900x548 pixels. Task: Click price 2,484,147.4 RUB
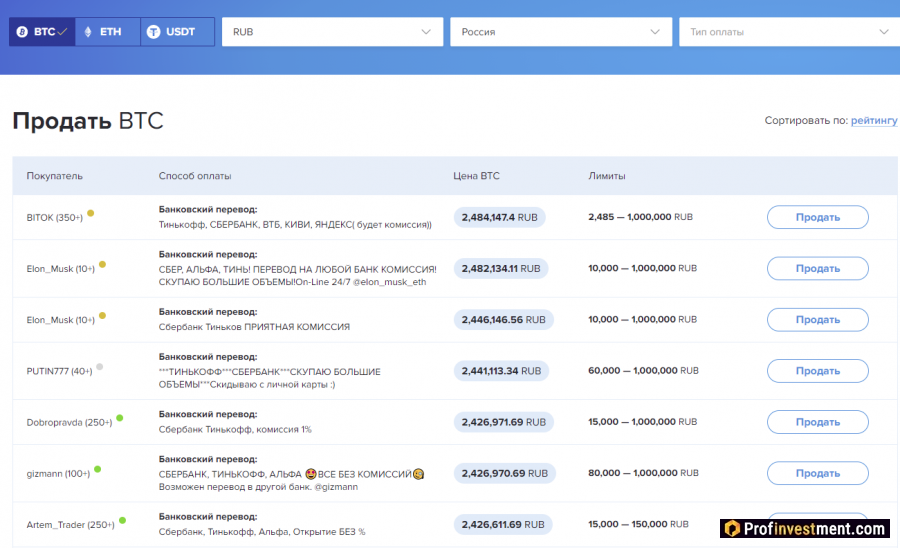[499, 217]
